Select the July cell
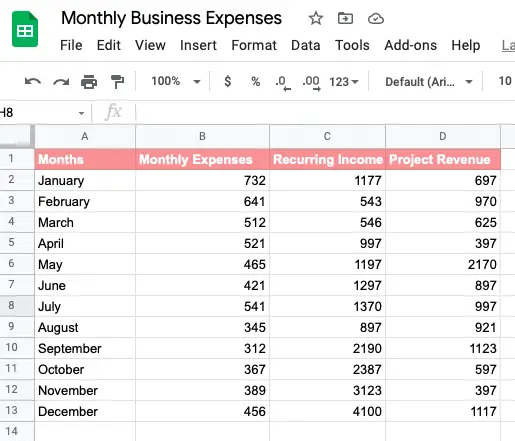The width and height of the screenshot is (515, 441). 85,306
